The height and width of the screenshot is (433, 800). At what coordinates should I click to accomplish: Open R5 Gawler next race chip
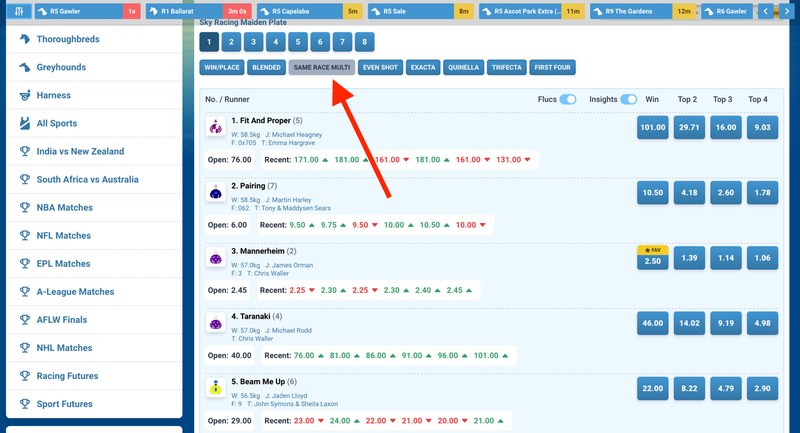[x=87, y=11]
